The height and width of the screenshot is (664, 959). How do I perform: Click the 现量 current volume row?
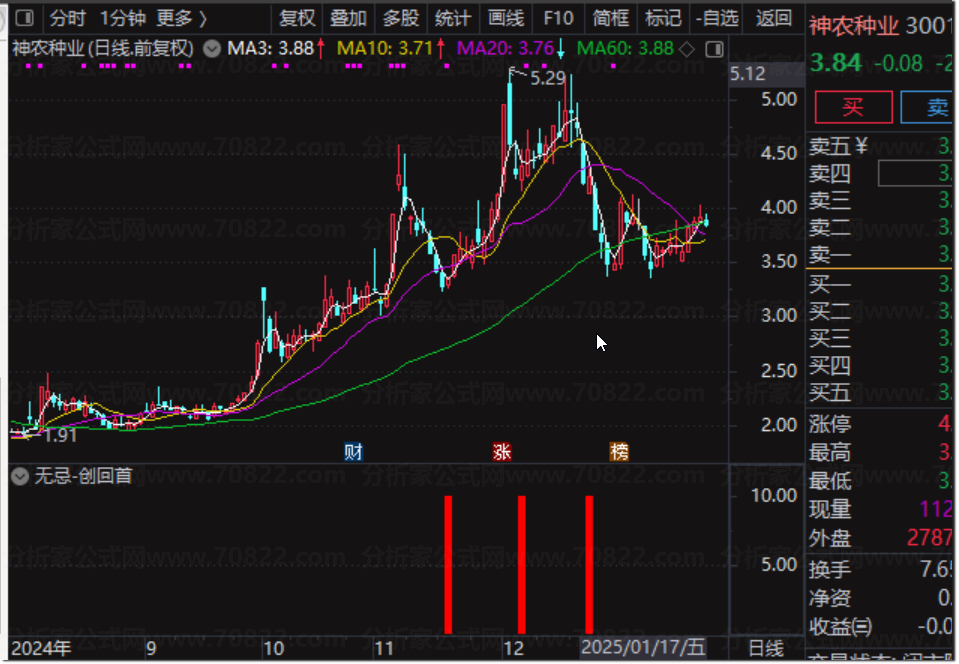pos(881,509)
